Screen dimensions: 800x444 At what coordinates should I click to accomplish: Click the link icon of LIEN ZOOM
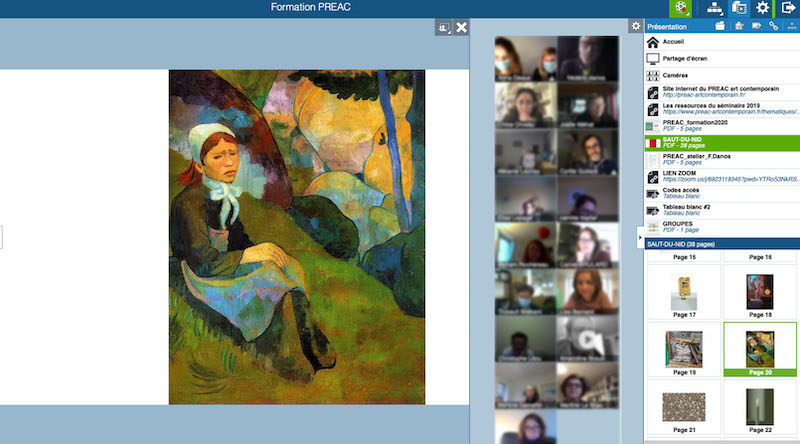click(x=653, y=177)
